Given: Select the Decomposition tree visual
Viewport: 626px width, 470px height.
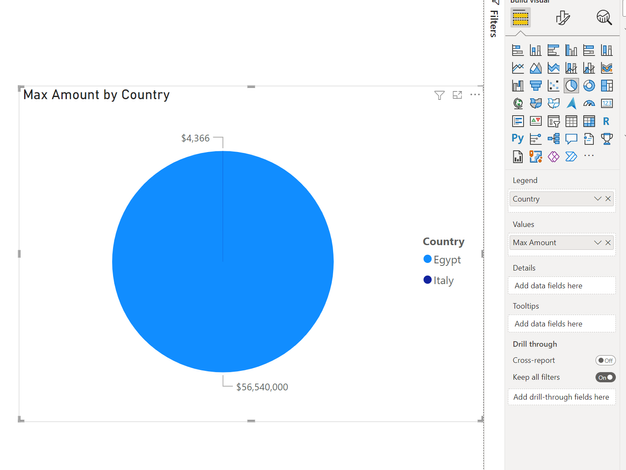Looking at the screenshot, I should [553, 139].
